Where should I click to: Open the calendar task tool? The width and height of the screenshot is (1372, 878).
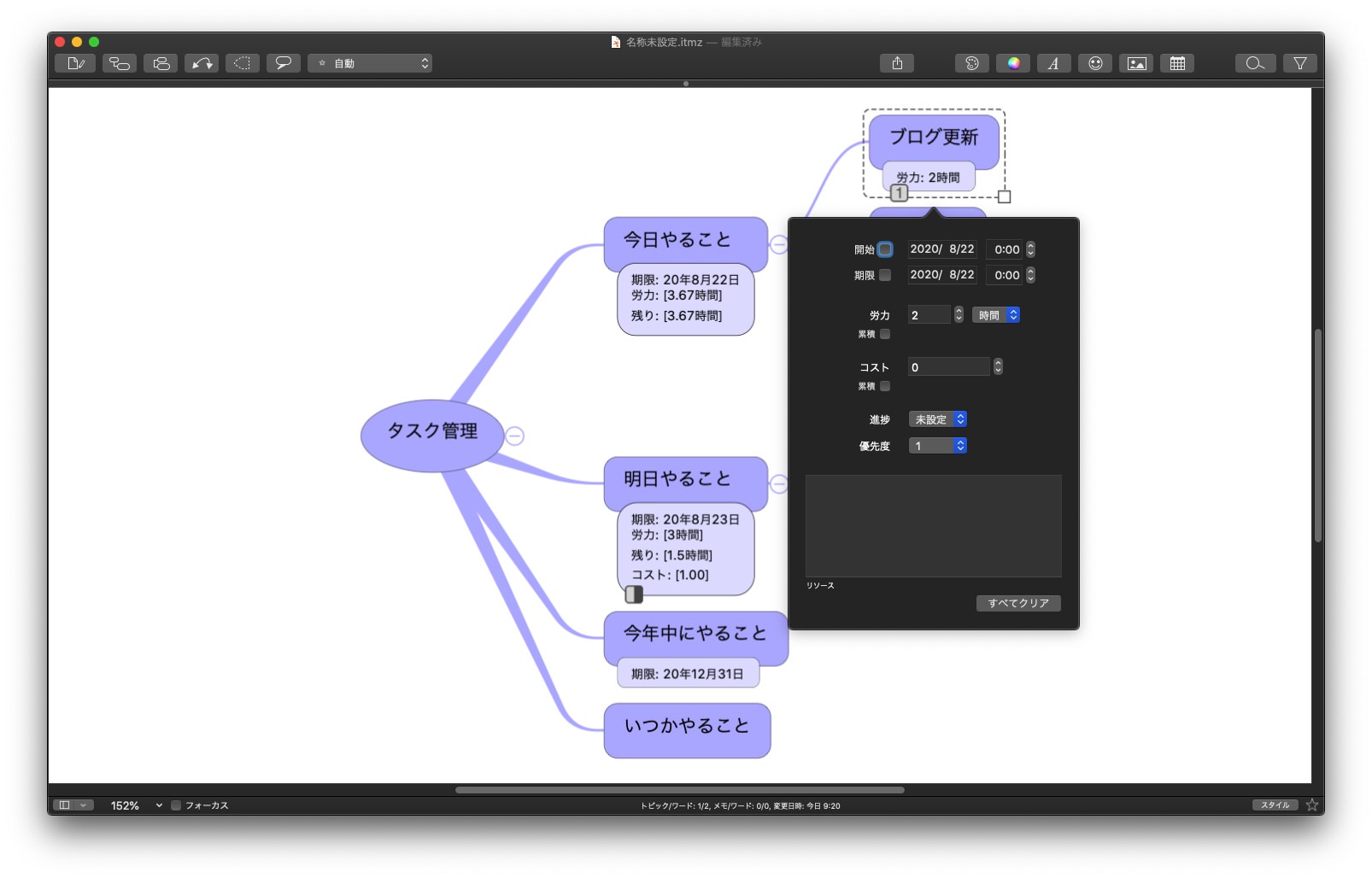1177,62
